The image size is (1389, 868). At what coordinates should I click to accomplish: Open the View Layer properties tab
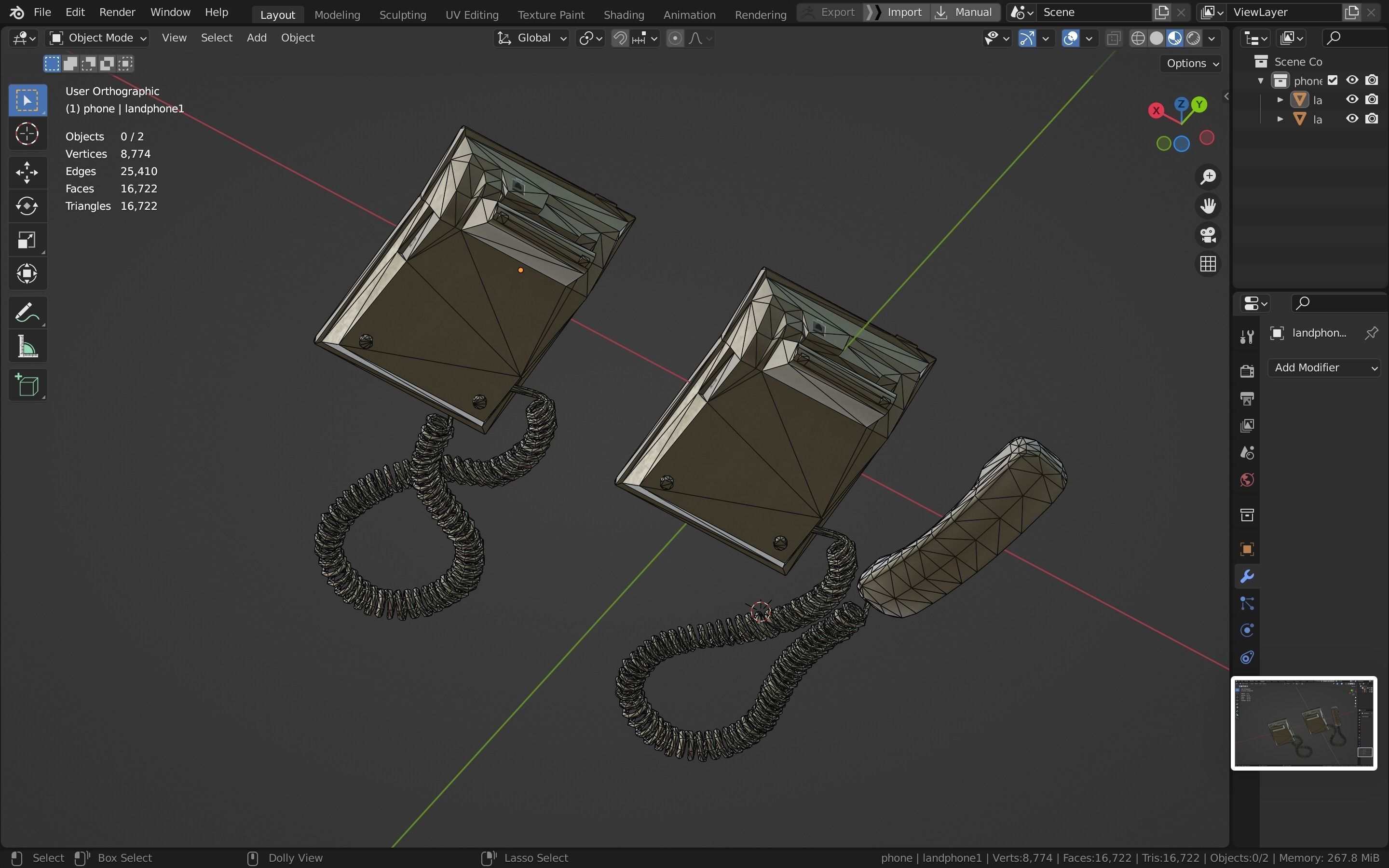1247,425
